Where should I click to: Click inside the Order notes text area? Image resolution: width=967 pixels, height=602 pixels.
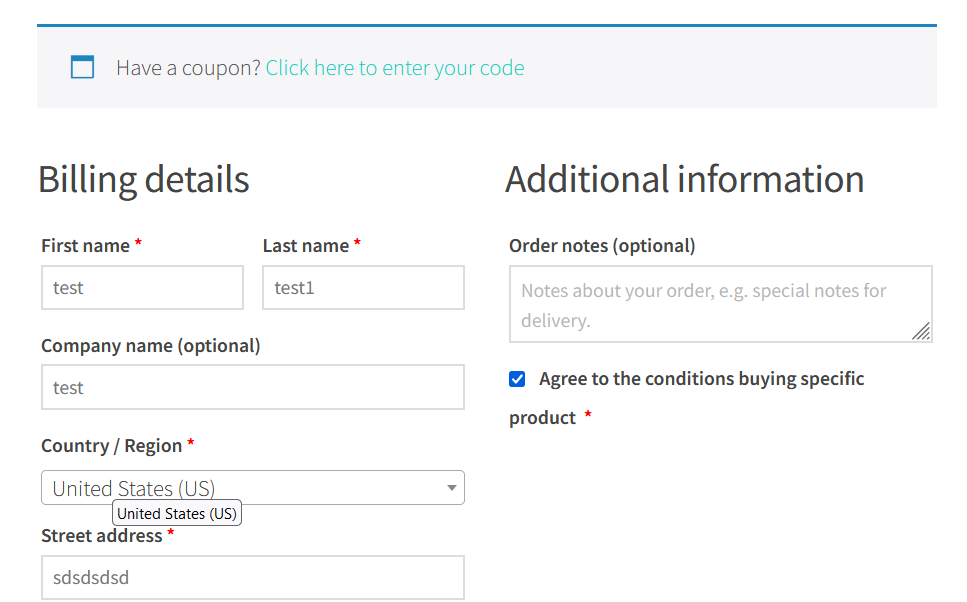(x=720, y=300)
